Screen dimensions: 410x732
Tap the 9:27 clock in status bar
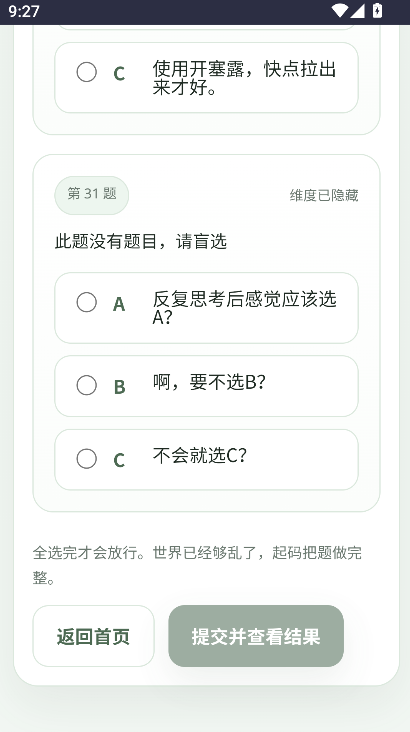[24, 11]
